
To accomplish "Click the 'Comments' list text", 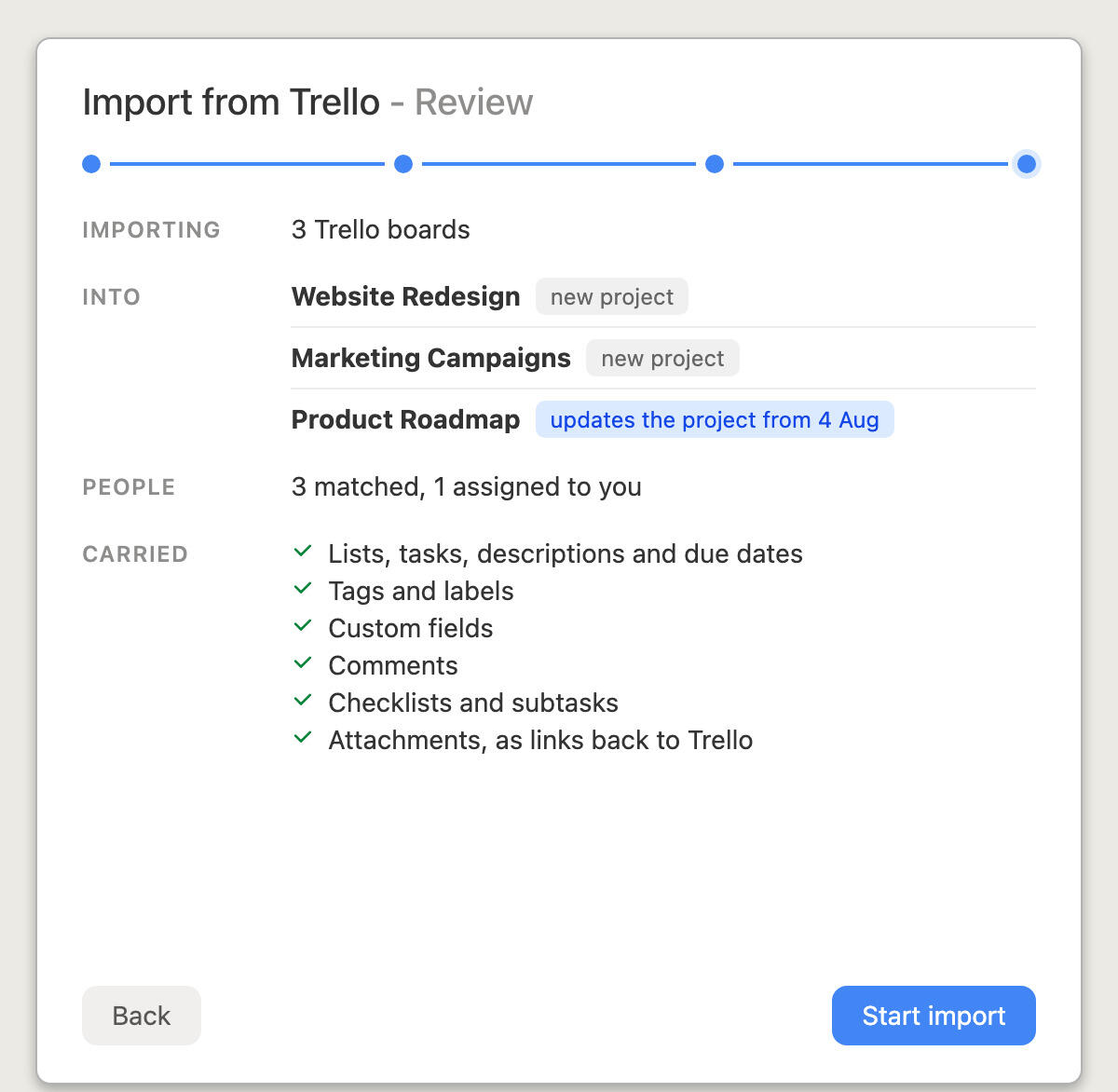I will point(393,666).
